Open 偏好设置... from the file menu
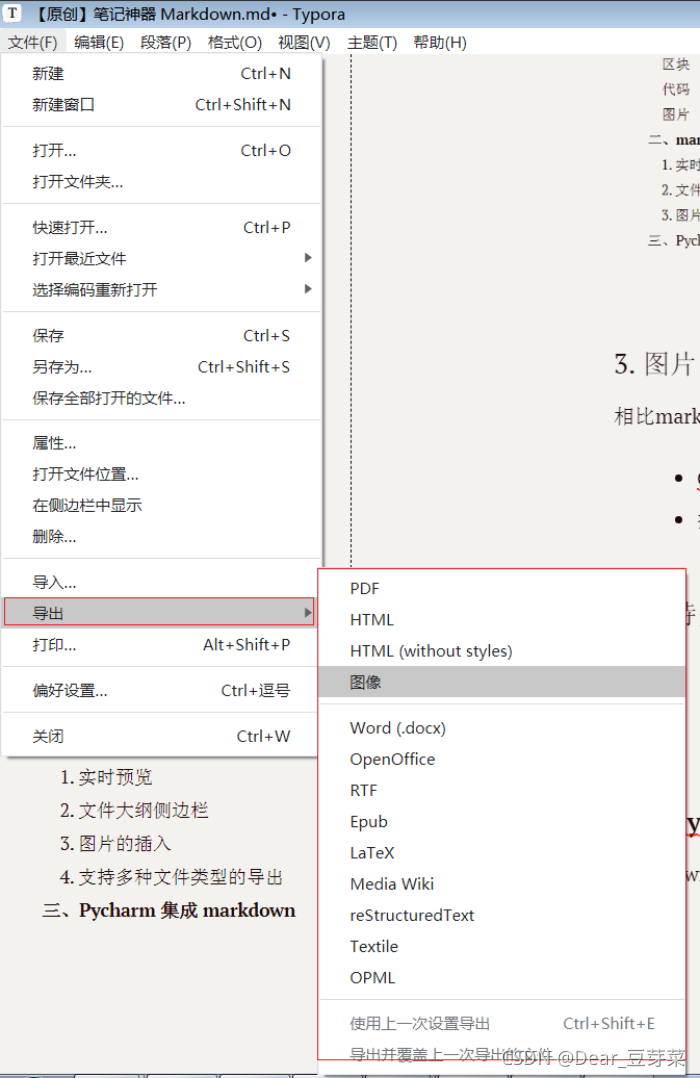This screenshot has width=700, height=1078. point(162,690)
